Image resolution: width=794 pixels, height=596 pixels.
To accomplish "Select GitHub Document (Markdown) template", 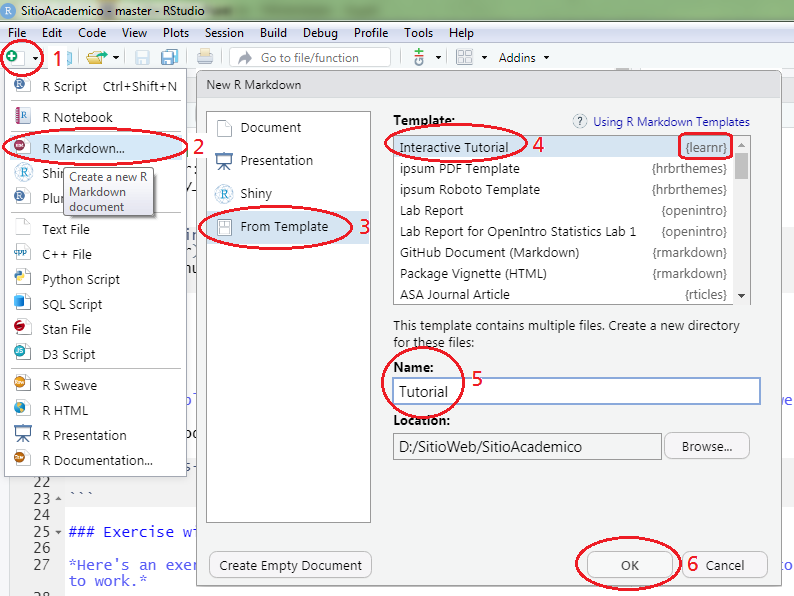I will [563, 253].
